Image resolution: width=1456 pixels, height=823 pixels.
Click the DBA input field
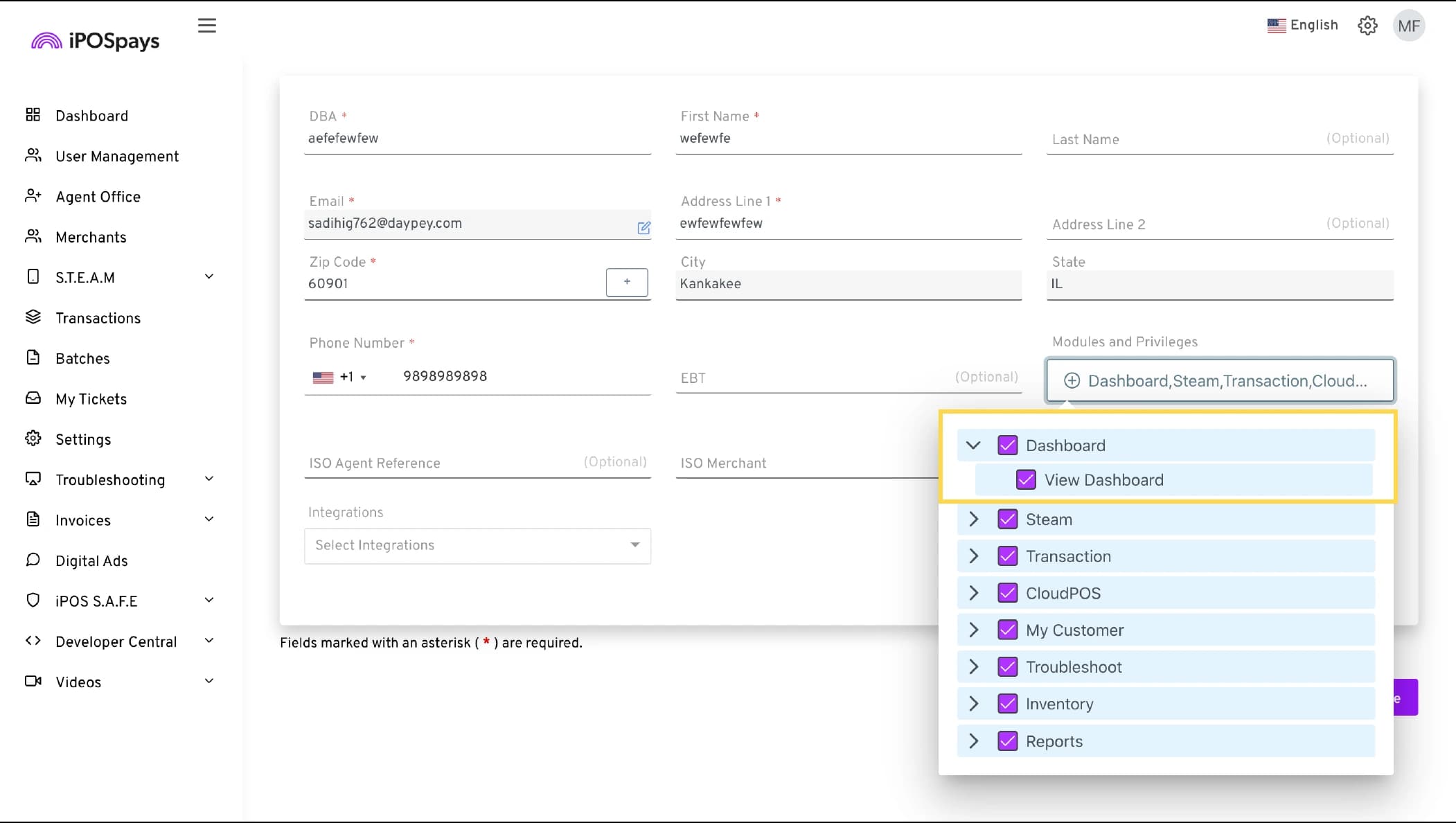[x=477, y=139]
